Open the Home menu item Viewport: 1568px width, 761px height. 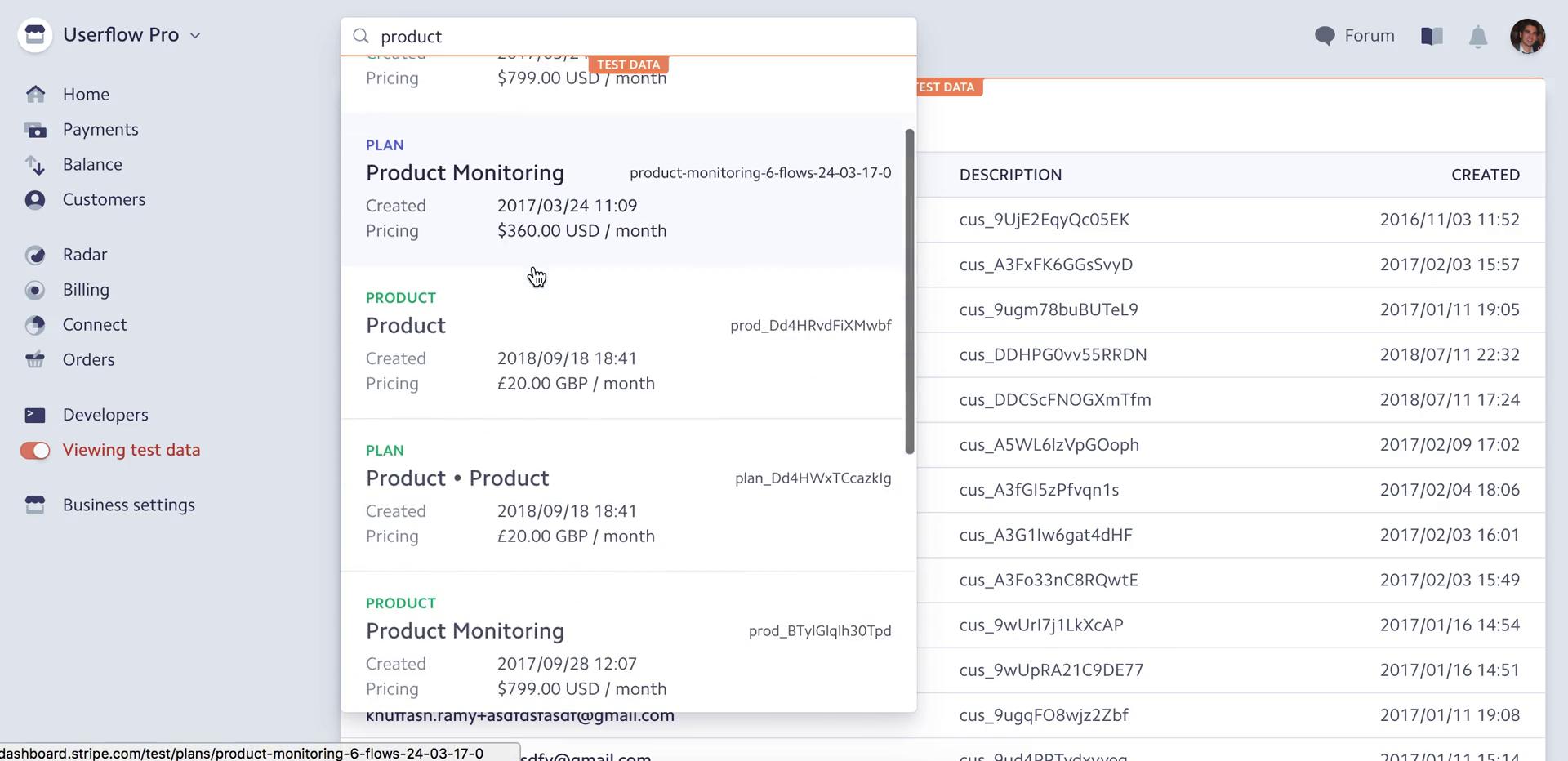tap(86, 94)
